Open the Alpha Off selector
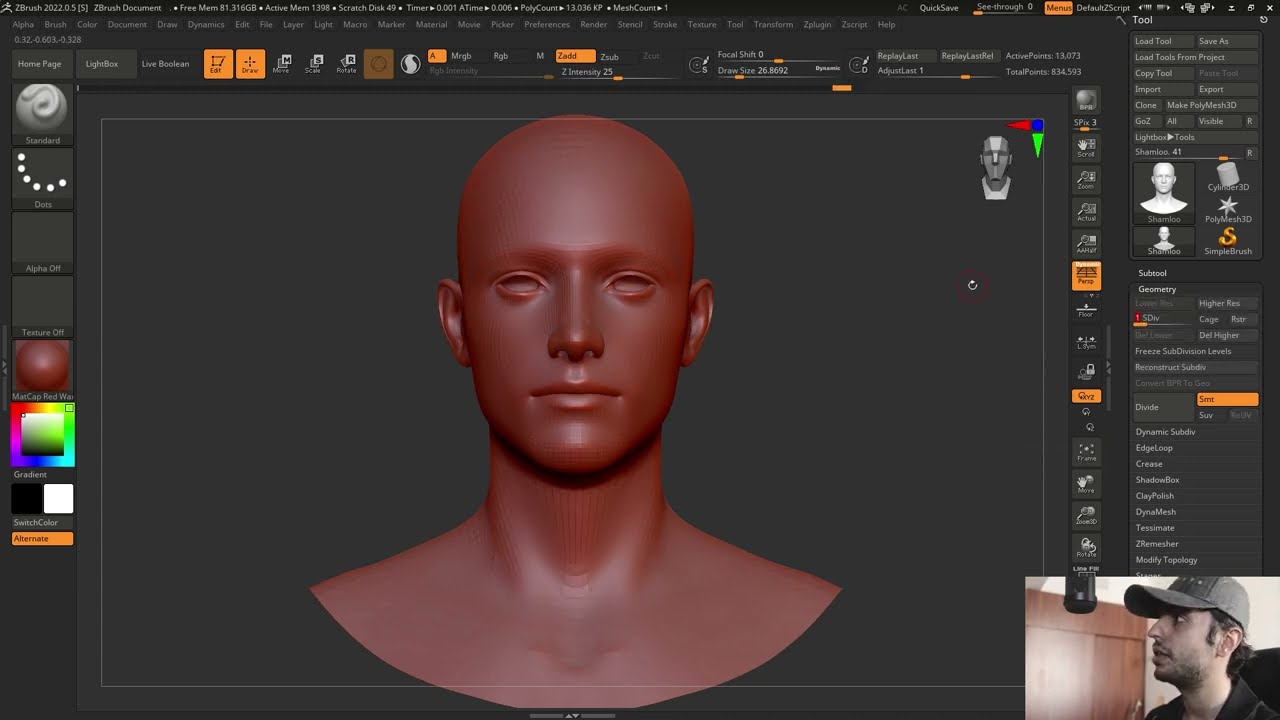The height and width of the screenshot is (720, 1280). pos(42,243)
